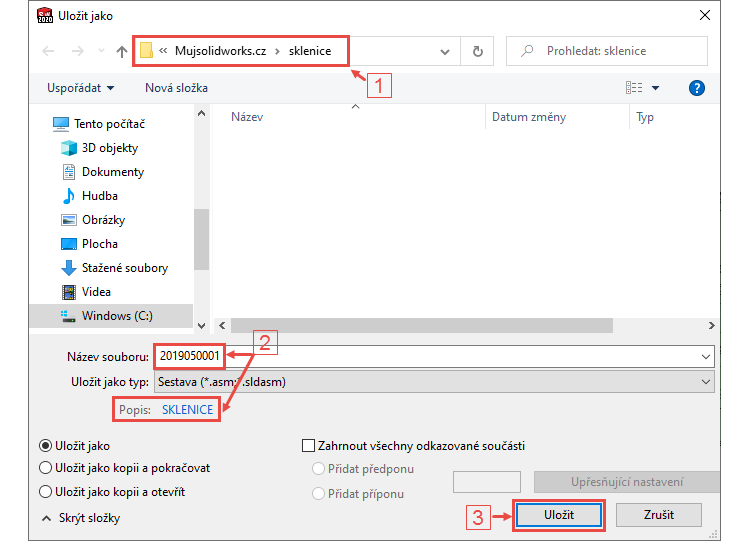
Task: Create a new folder with Nová složka
Action: click(x=176, y=88)
